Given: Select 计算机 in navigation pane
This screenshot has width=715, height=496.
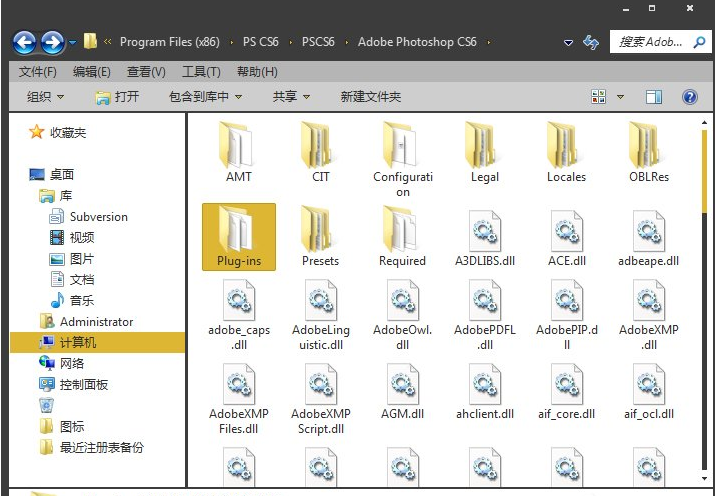Looking at the screenshot, I should point(97,342).
